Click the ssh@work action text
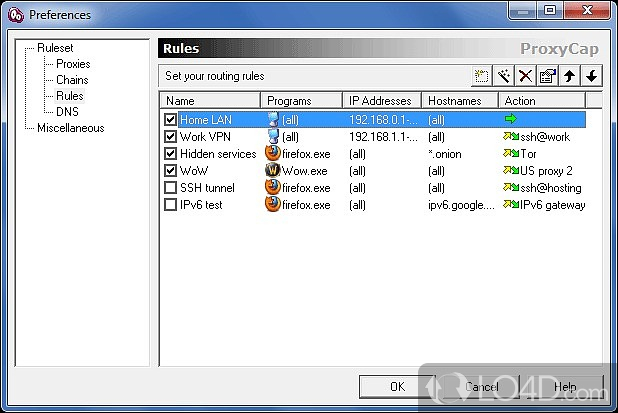This screenshot has width=618, height=413. 545,136
